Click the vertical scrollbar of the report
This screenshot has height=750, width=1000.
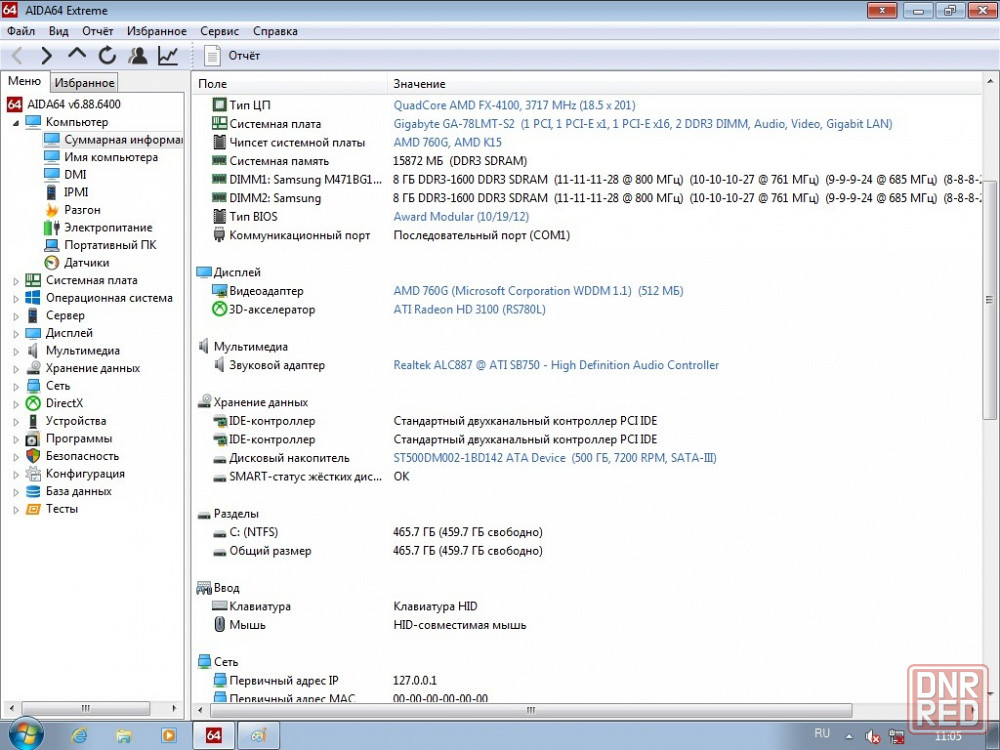click(x=990, y=300)
